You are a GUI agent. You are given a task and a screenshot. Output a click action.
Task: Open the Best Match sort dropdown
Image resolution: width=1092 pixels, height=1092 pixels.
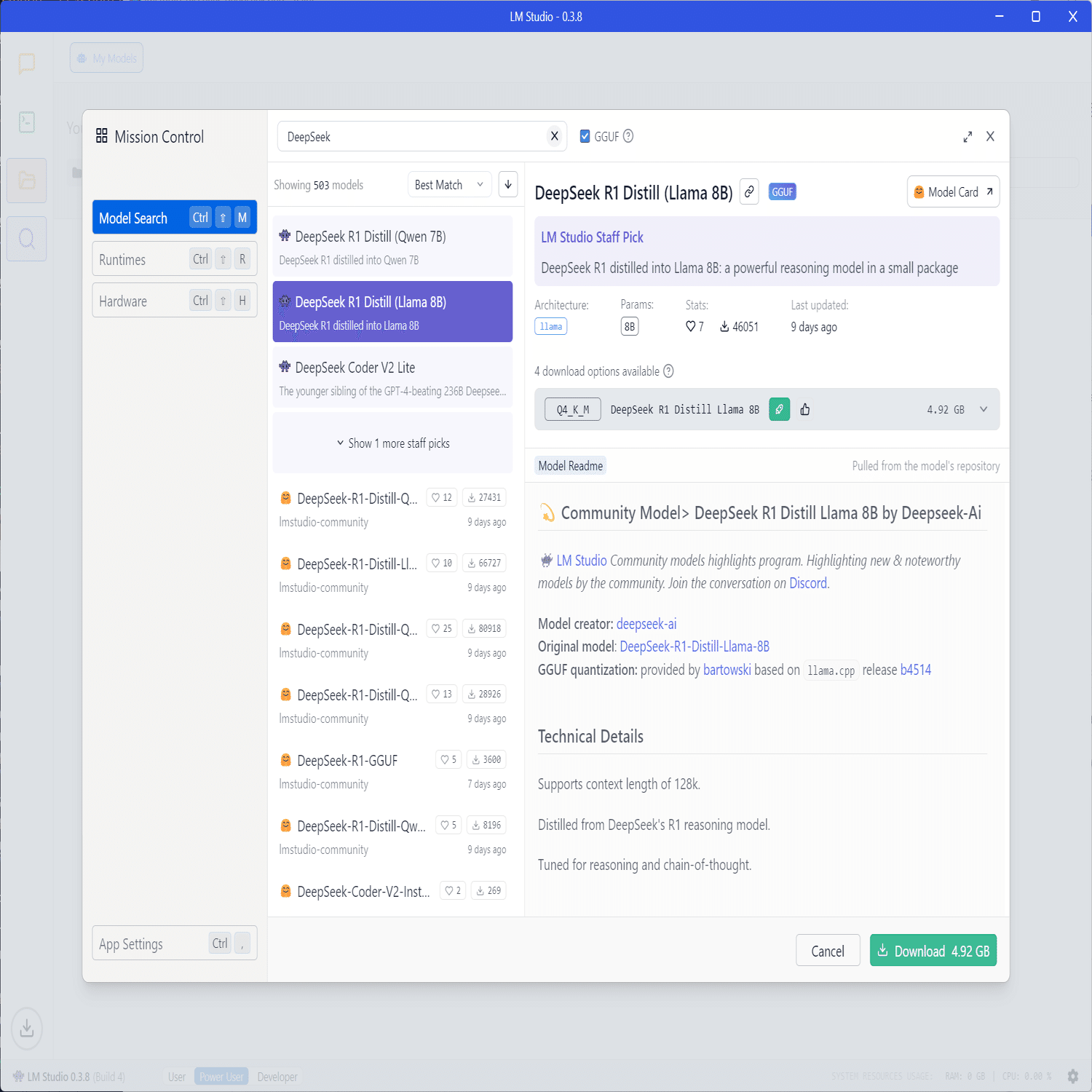450,185
